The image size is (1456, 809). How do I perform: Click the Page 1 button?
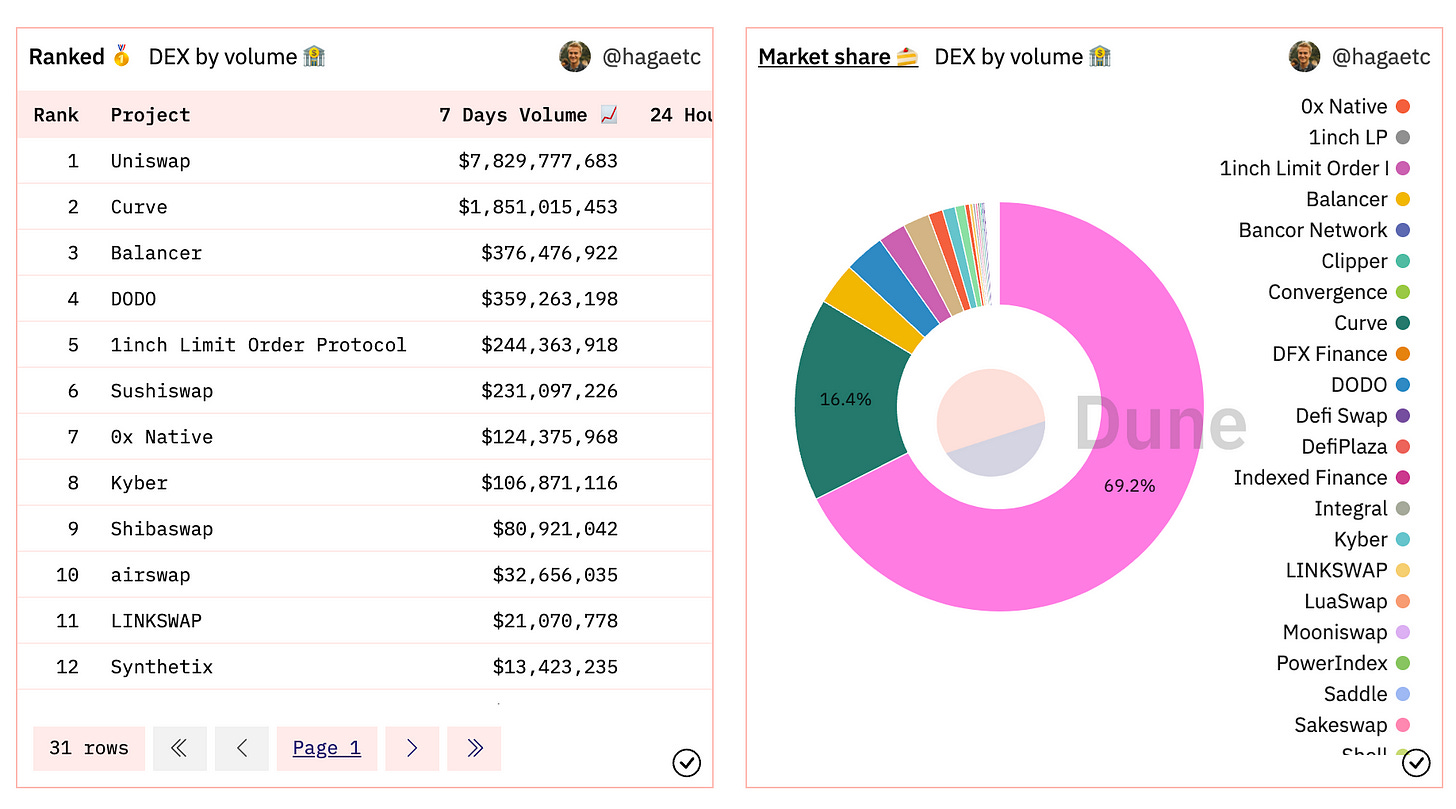point(327,748)
